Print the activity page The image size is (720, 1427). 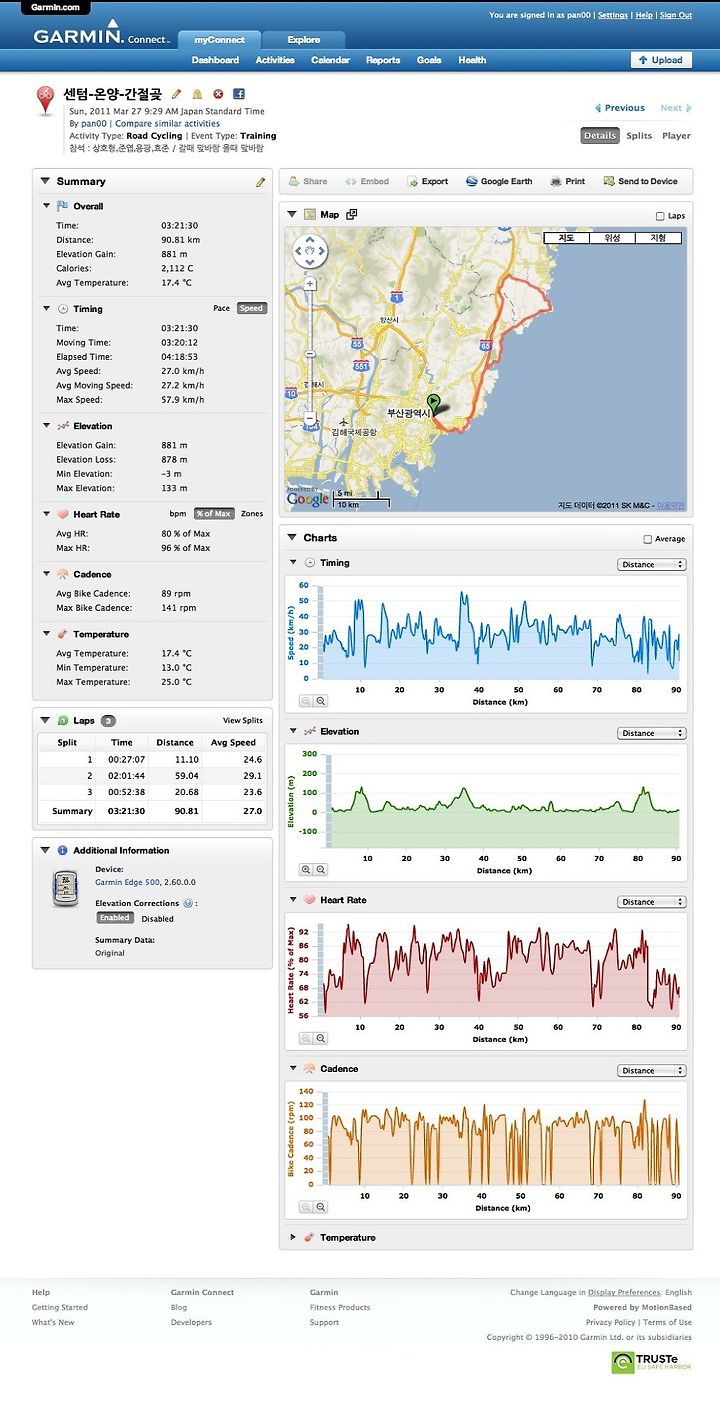(x=567, y=182)
